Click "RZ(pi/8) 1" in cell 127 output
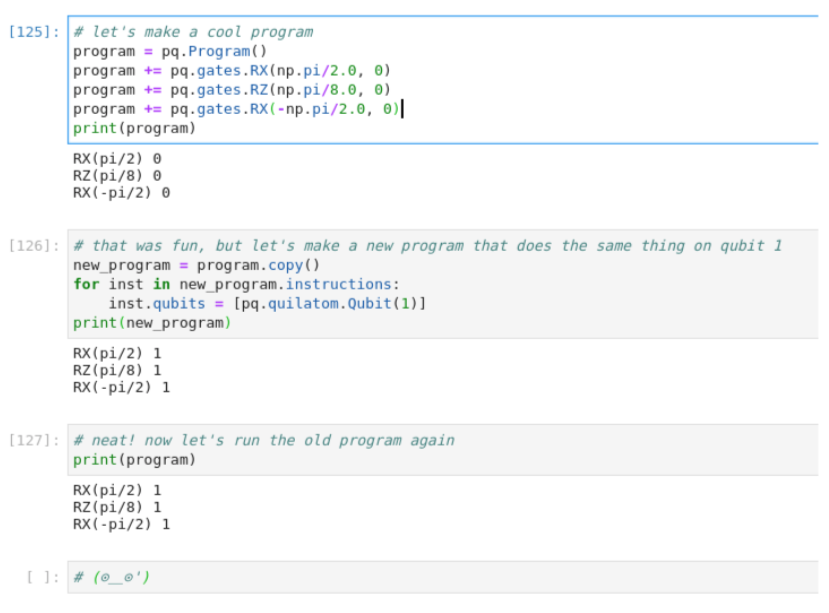 tap(117, 507)
